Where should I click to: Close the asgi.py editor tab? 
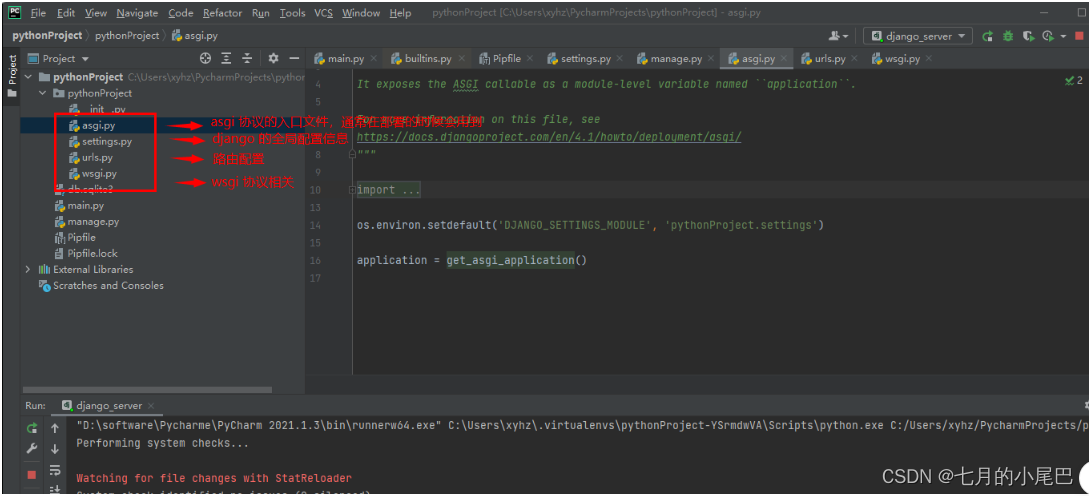pos(783,59)
